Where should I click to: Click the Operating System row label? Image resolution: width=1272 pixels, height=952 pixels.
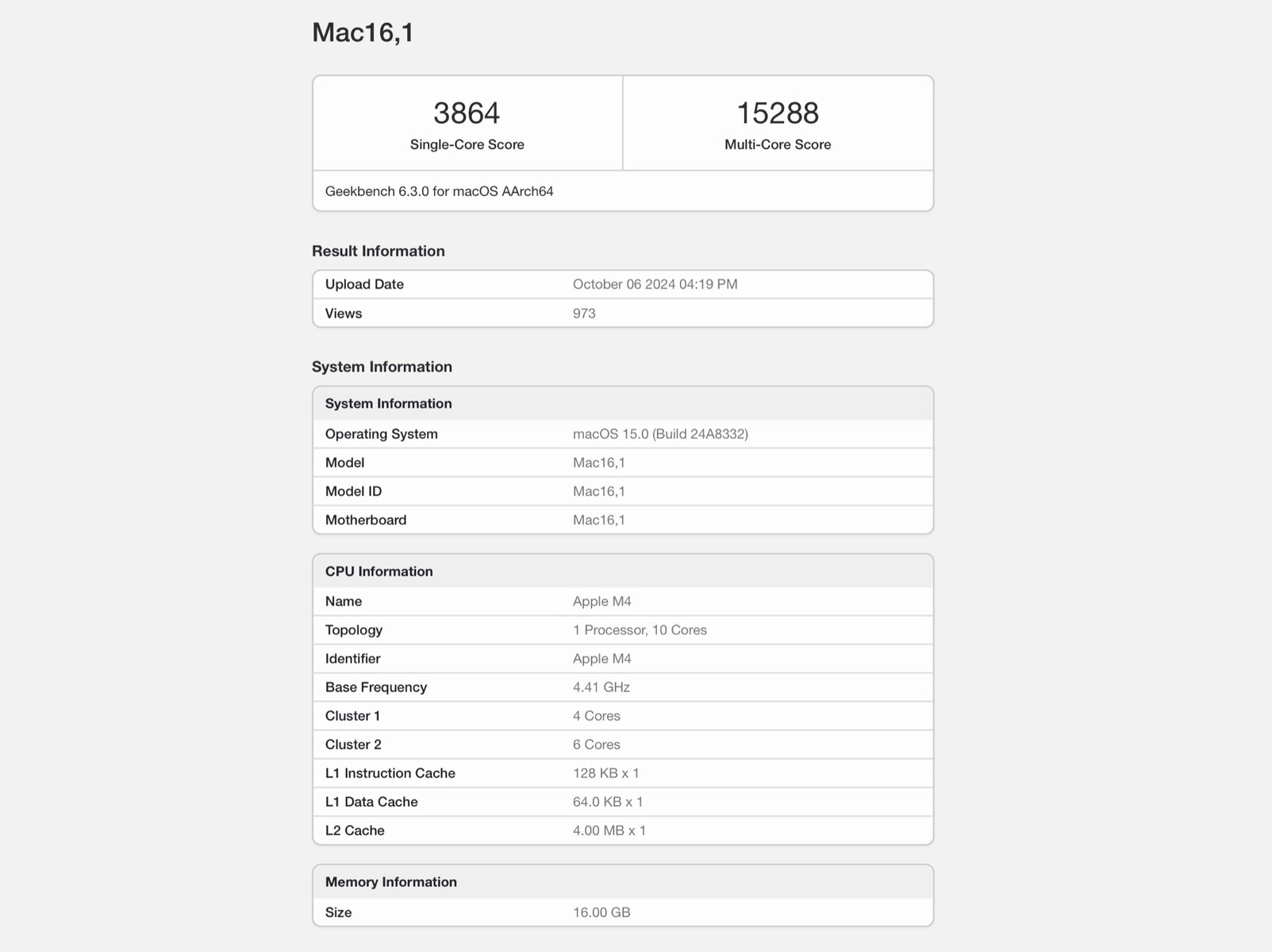(381, 434)
